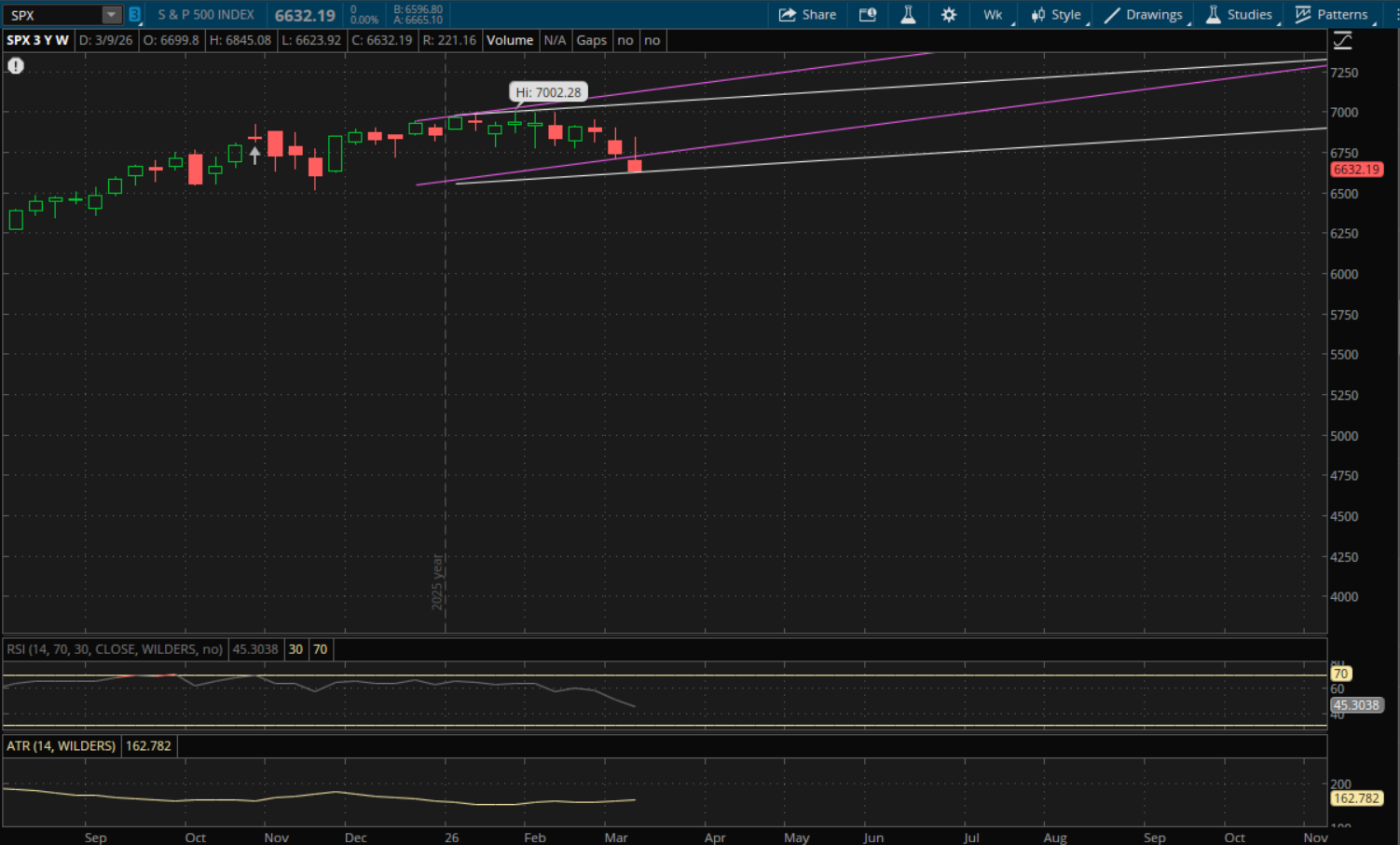
Task: Open the Wk timeframe dropdown
Action: click(x=994, y=15)
